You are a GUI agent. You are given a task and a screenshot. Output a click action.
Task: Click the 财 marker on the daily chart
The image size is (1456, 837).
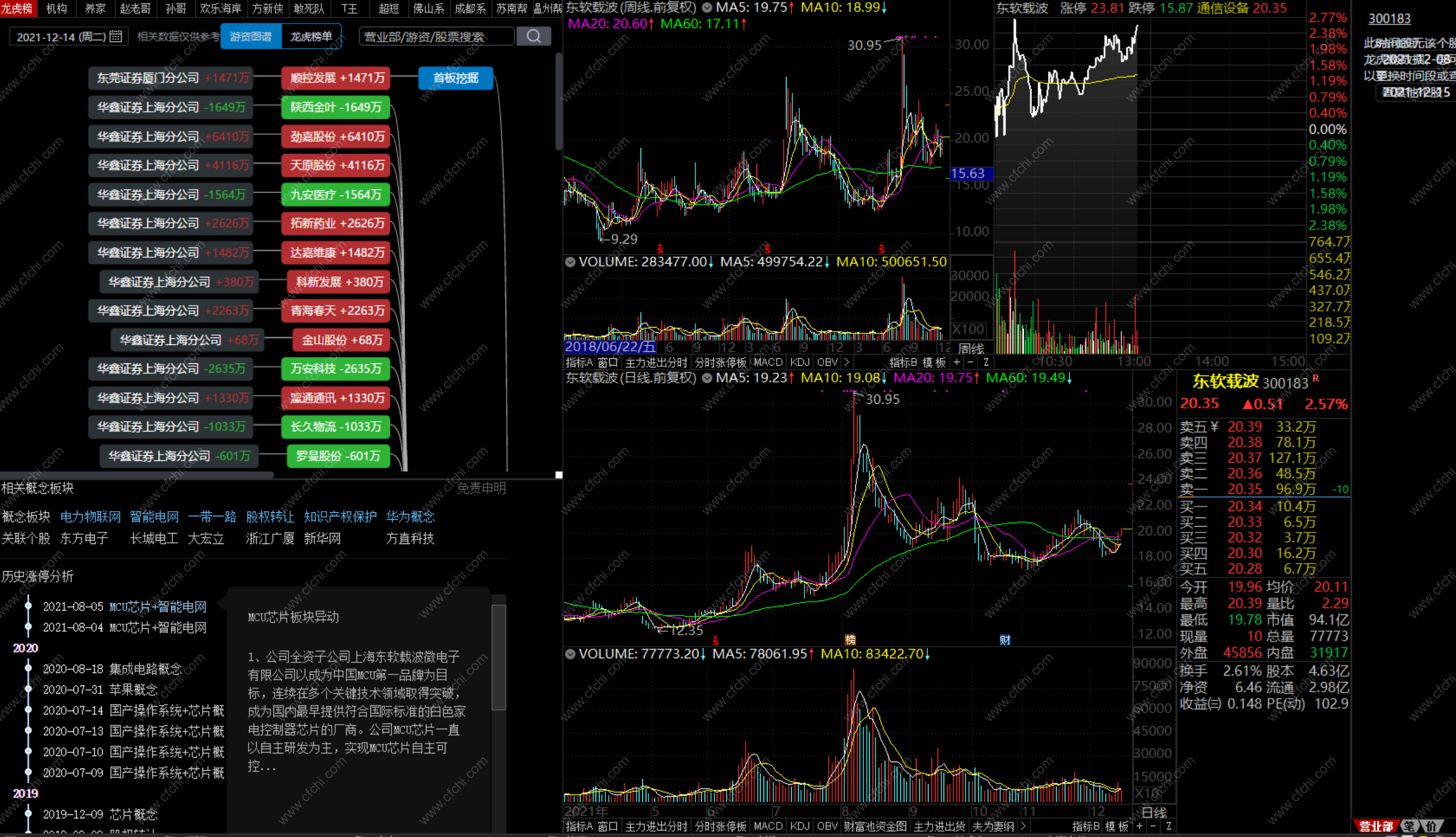point(1005,640)
